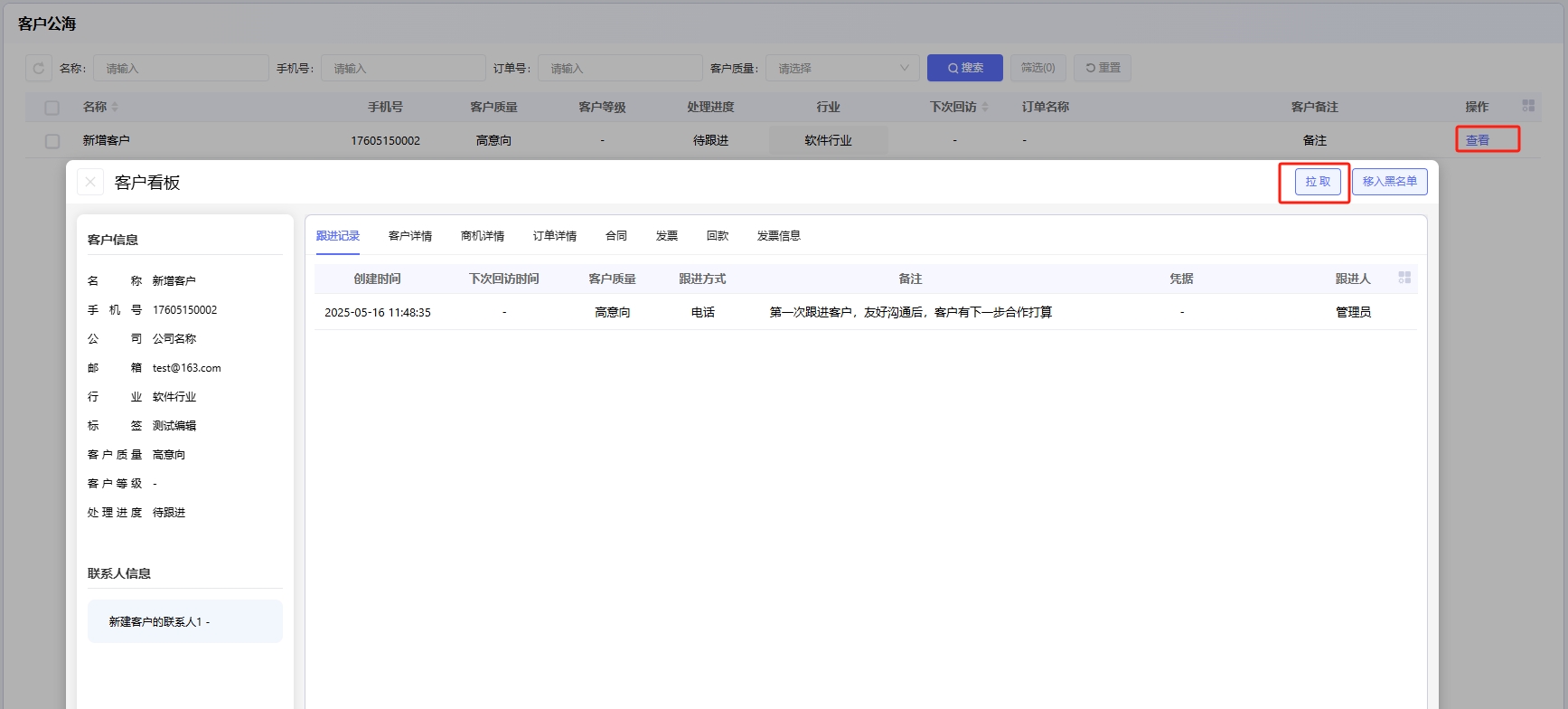The width and height of the screenshot is (1568, 709).
Task: Click the 重置 reset button
Action: [1103, 68]
